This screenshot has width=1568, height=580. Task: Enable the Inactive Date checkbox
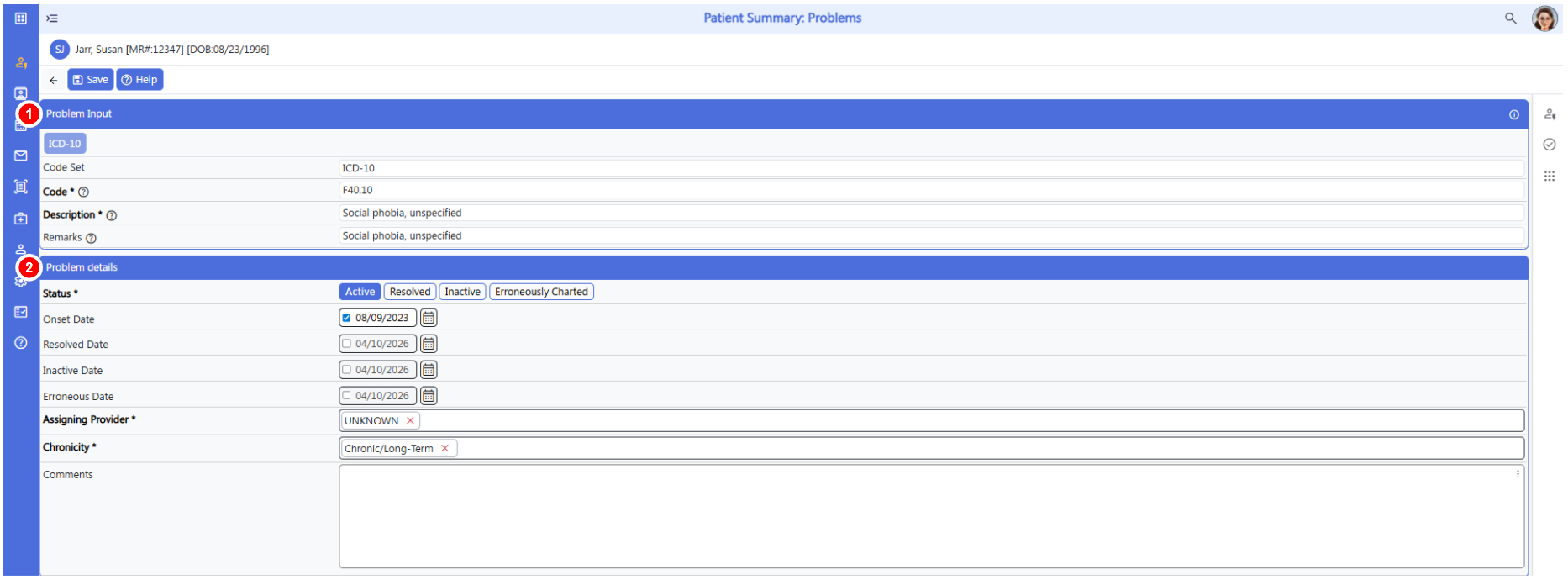point(346,370)
